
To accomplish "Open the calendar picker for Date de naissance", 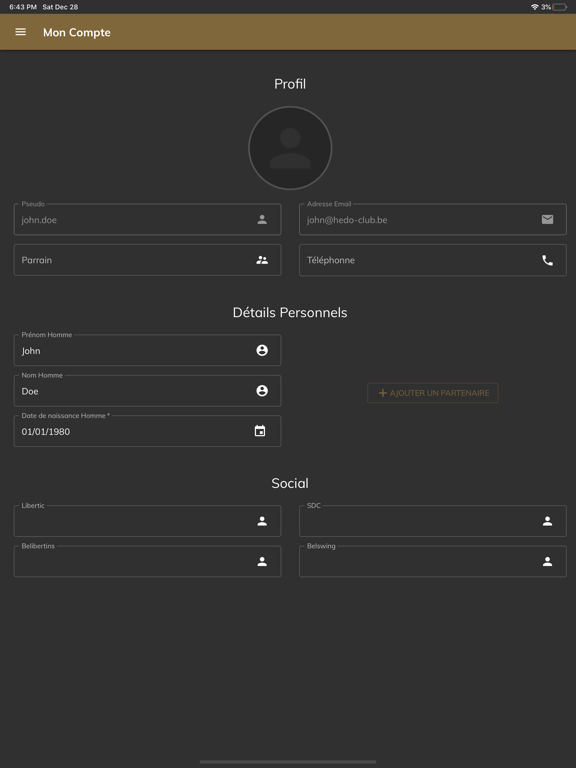I will 260,431.
